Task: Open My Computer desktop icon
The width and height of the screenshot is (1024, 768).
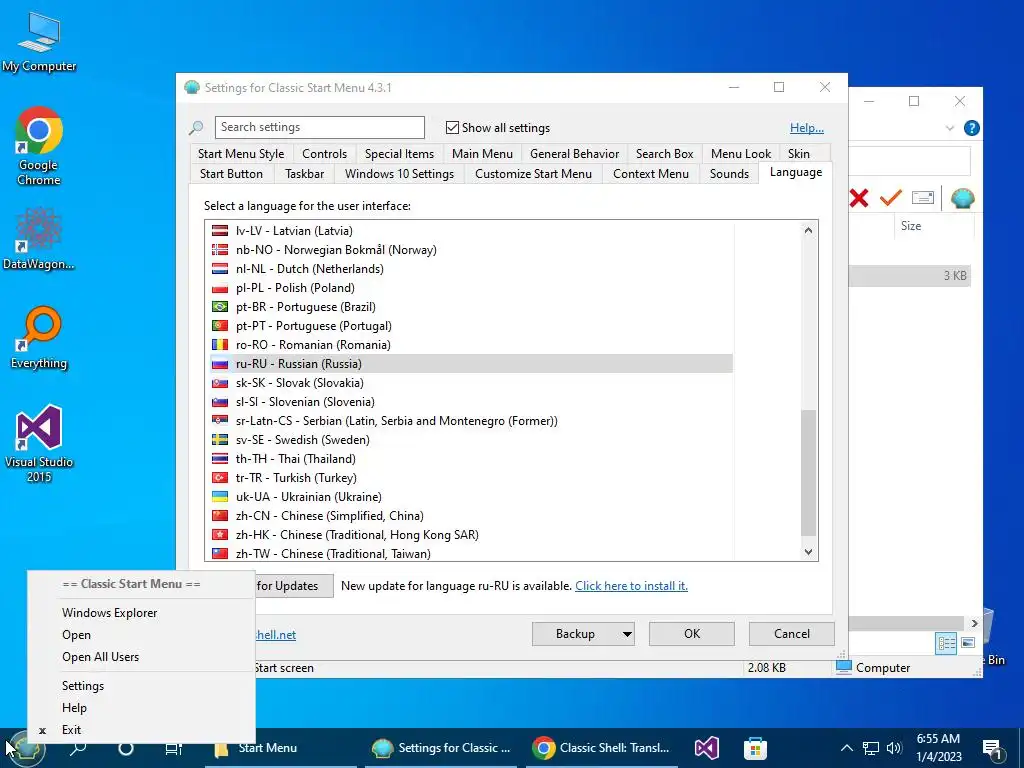Action: pos(39,42)
